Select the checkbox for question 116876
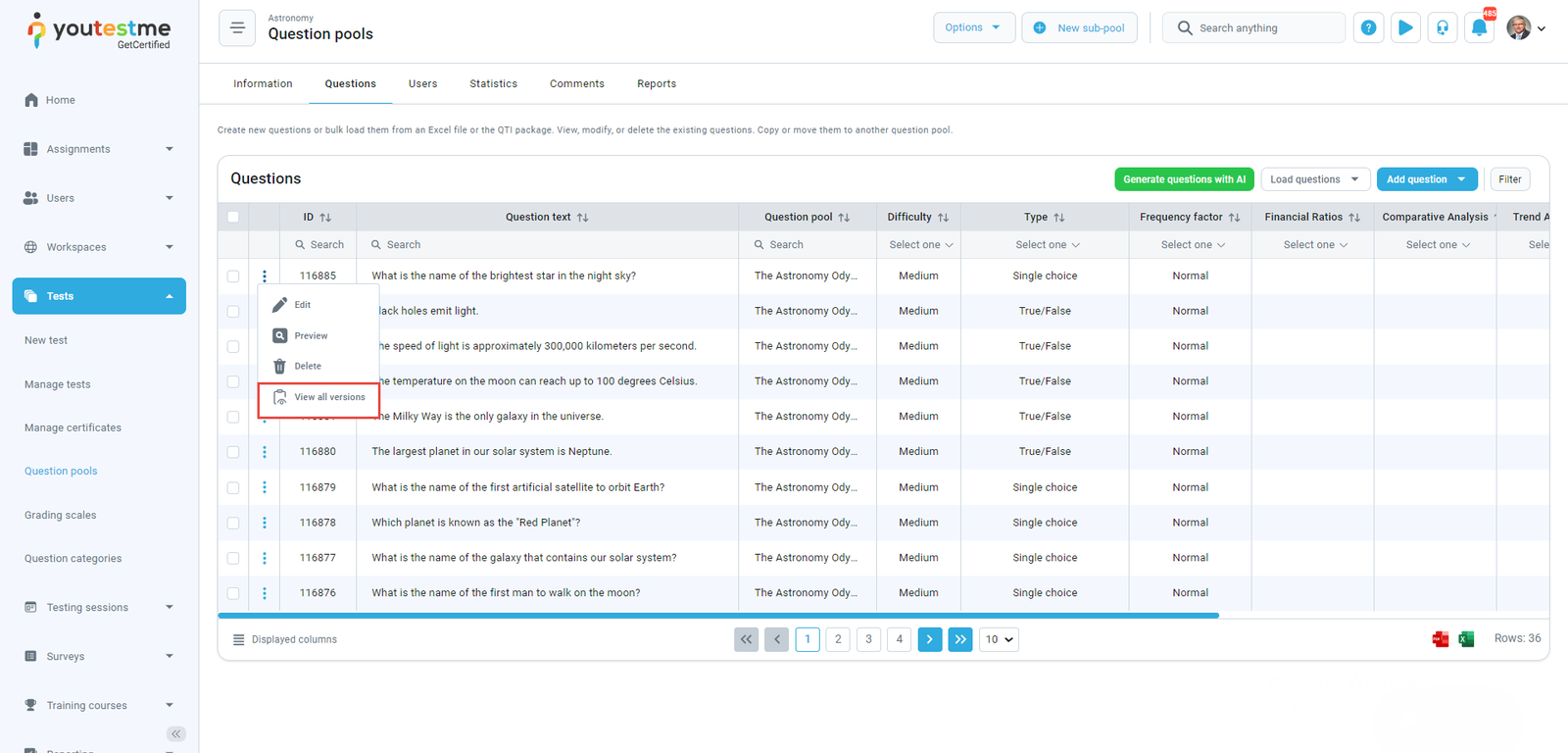1568x753 pixels. [x=233, y=593]
